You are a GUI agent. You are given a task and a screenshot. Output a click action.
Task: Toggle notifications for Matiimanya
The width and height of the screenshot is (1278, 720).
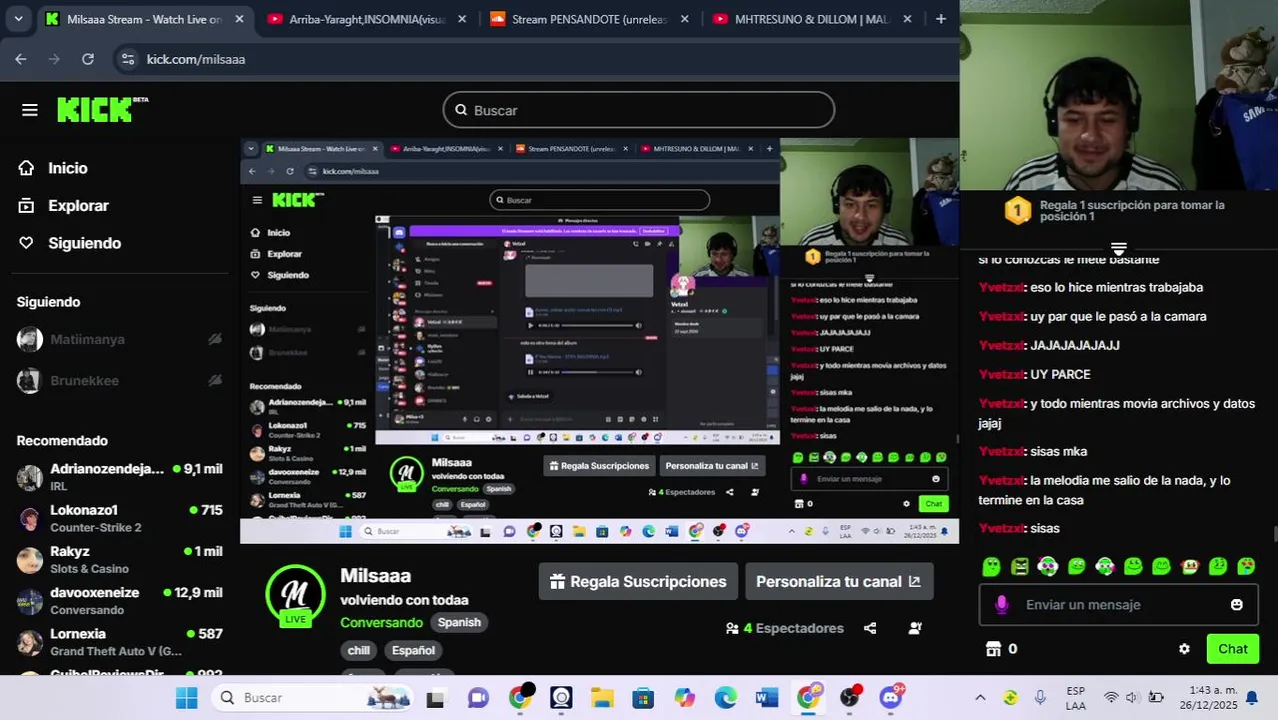(214, 339)
